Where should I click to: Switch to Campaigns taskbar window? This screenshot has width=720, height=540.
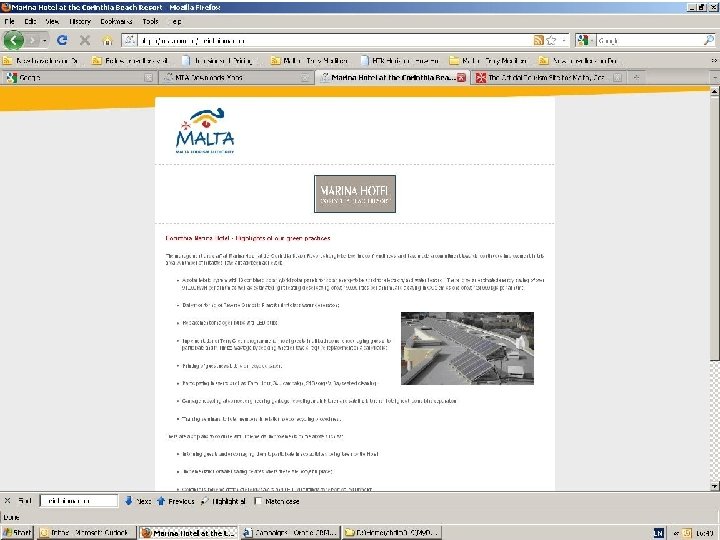(x=290, y=533)
